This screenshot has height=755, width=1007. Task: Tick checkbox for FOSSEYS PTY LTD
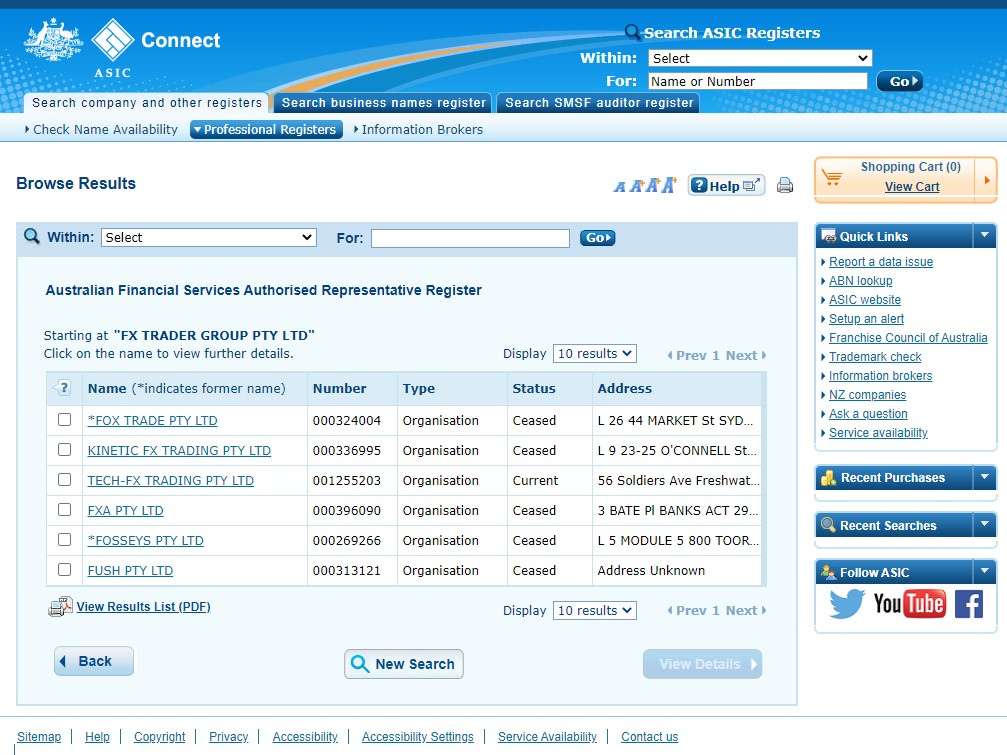(x=64, y=539)
